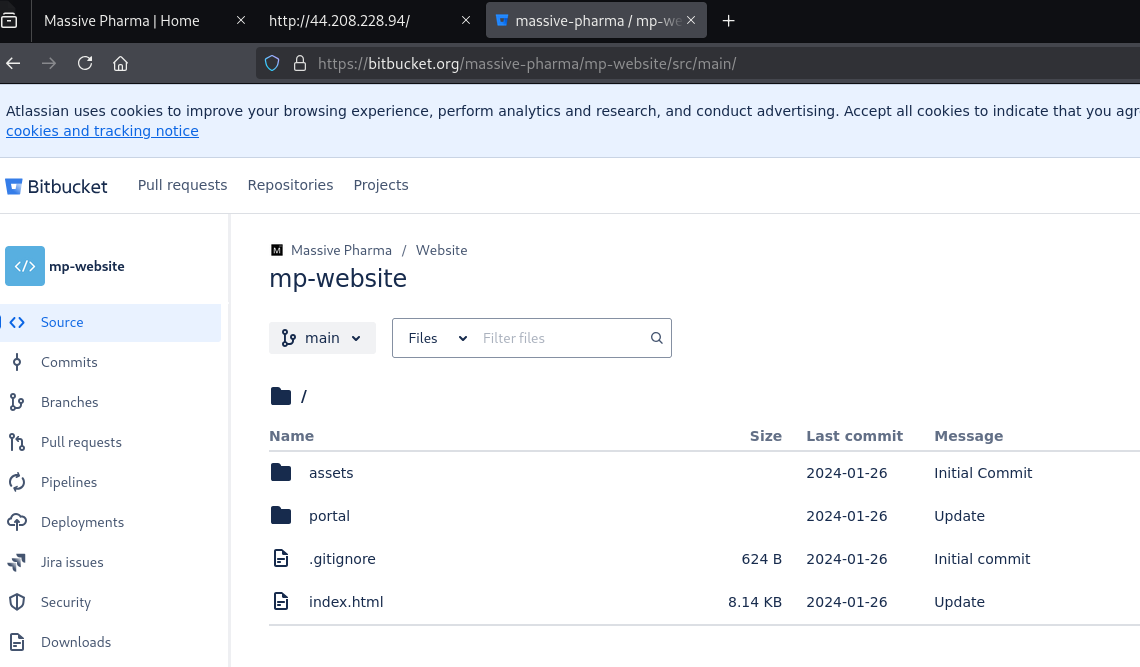The height and width of the screenshot is (667, 1140).
Task: Open Repositories in top navigation
Action: 290,185
